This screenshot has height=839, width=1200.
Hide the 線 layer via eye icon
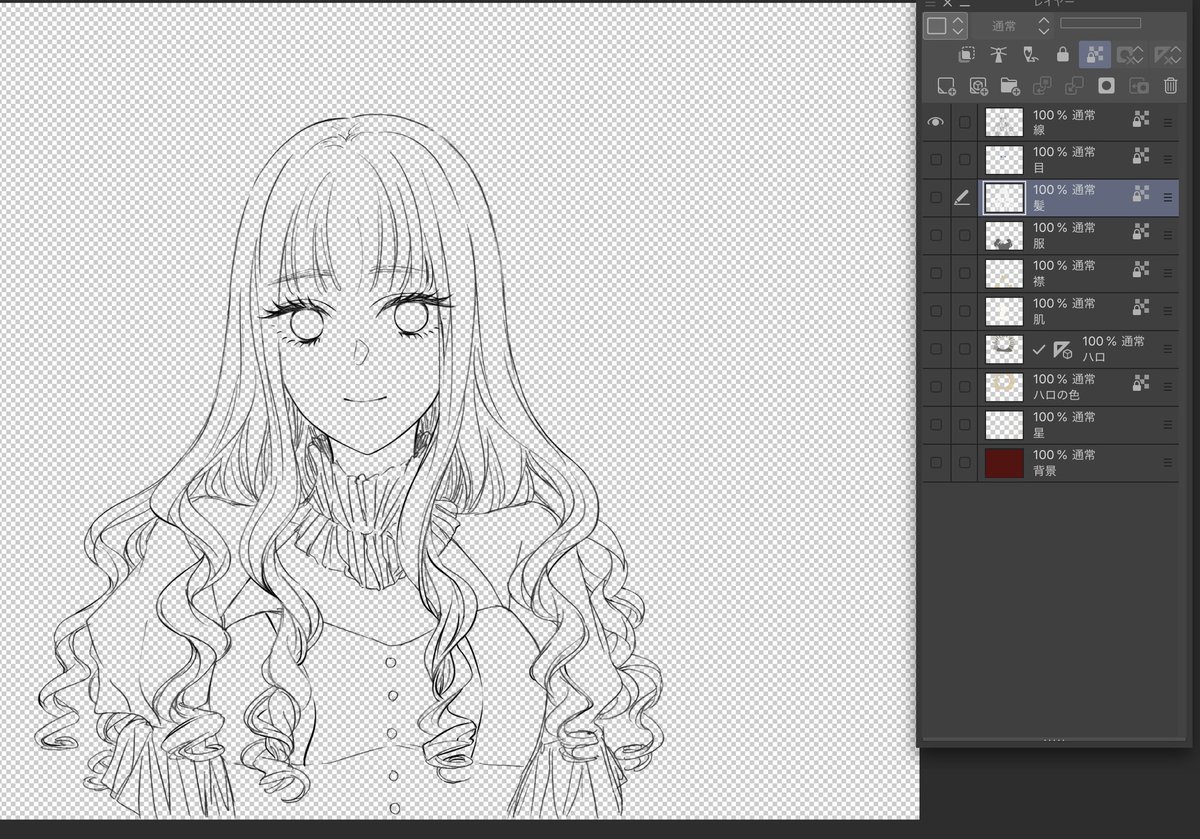point(935,122)
